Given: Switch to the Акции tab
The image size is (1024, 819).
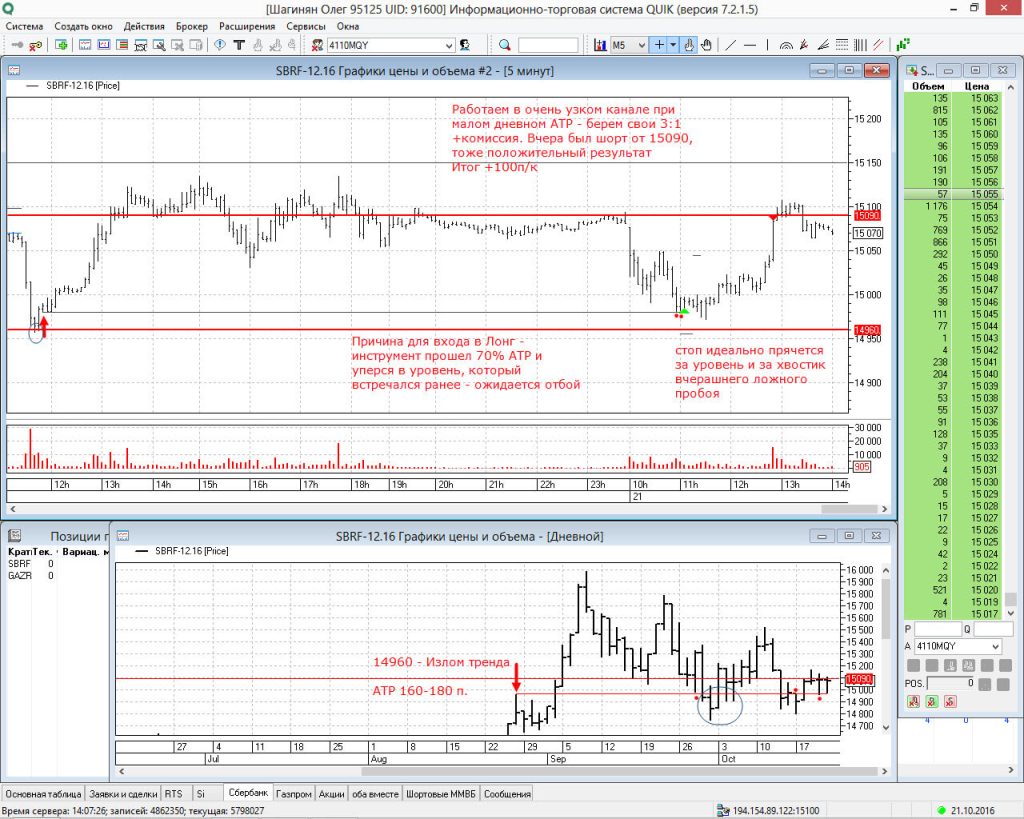Looking at the screenshot, I should click(331, 794).
